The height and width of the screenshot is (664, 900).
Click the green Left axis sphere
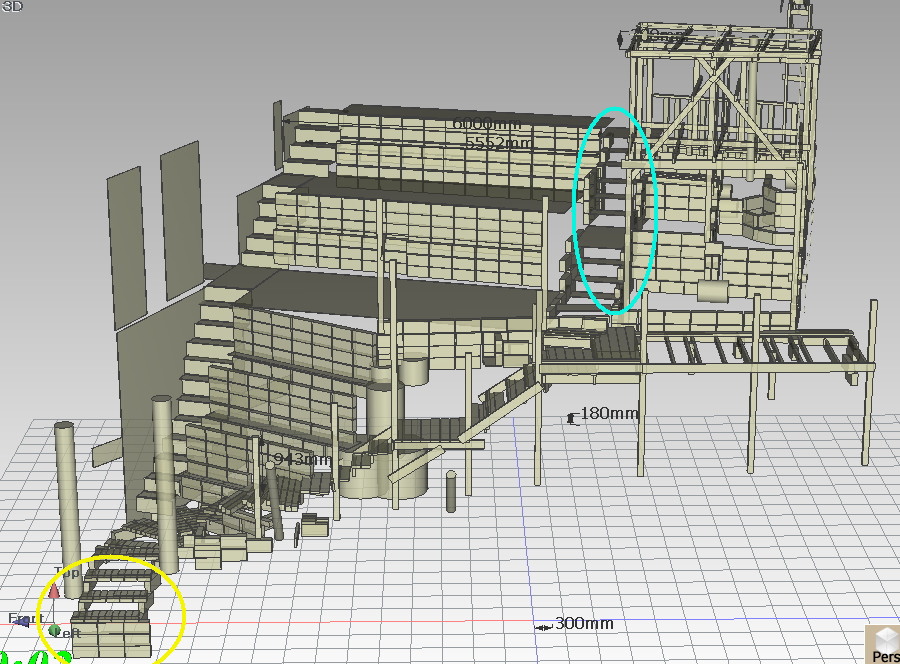(54, 631)
